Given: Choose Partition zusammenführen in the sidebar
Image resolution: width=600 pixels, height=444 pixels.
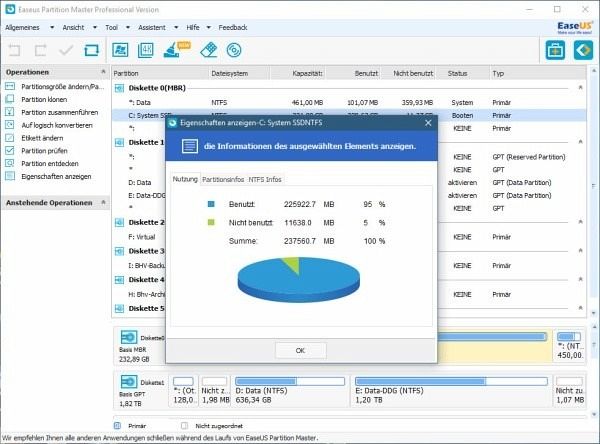Looking at the screenshot, I should point(60,113).
